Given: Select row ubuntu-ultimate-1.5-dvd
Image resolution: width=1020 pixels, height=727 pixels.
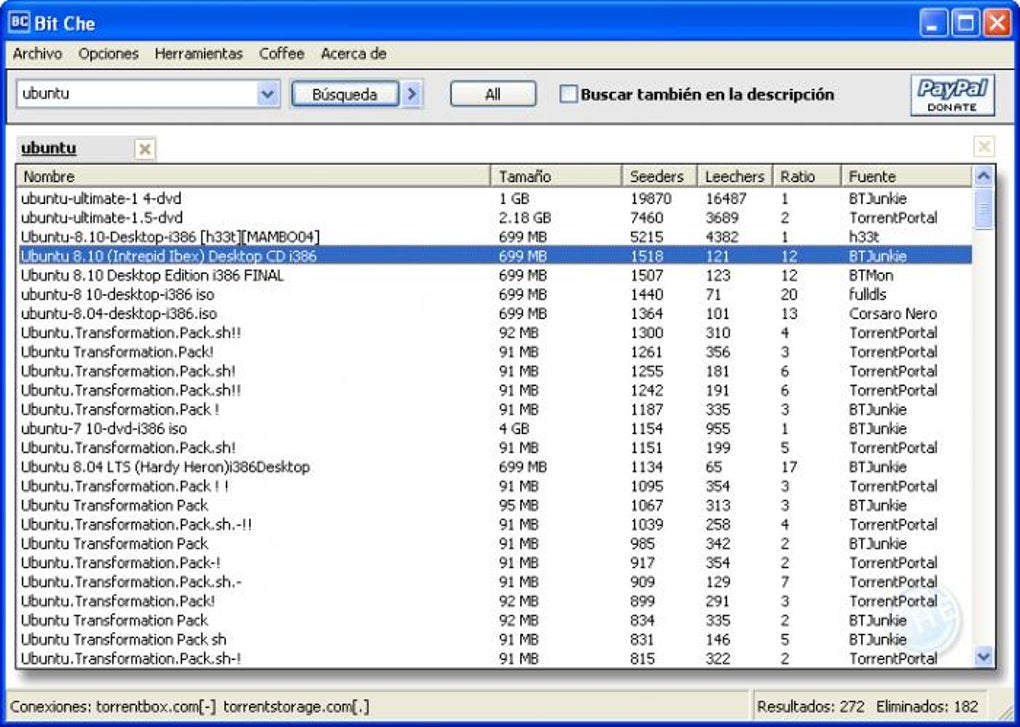Looking at the screenshot, I should pos(495,218).
